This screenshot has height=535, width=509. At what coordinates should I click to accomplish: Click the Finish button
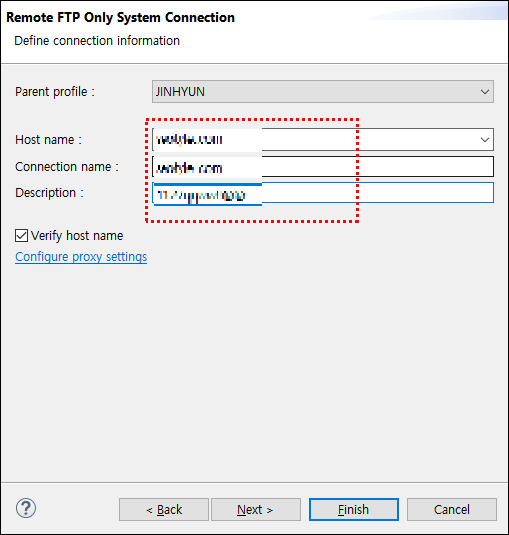354,509
